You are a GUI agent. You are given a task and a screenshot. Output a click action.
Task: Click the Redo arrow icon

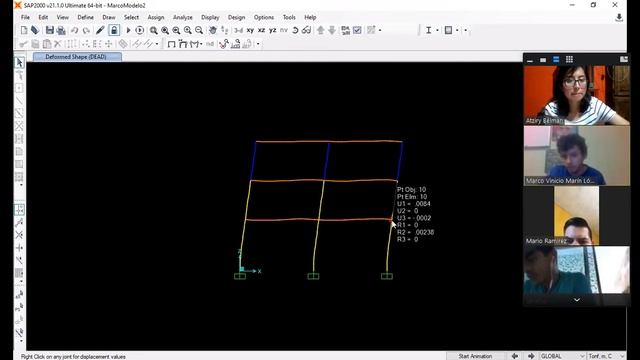click(86, 30)
